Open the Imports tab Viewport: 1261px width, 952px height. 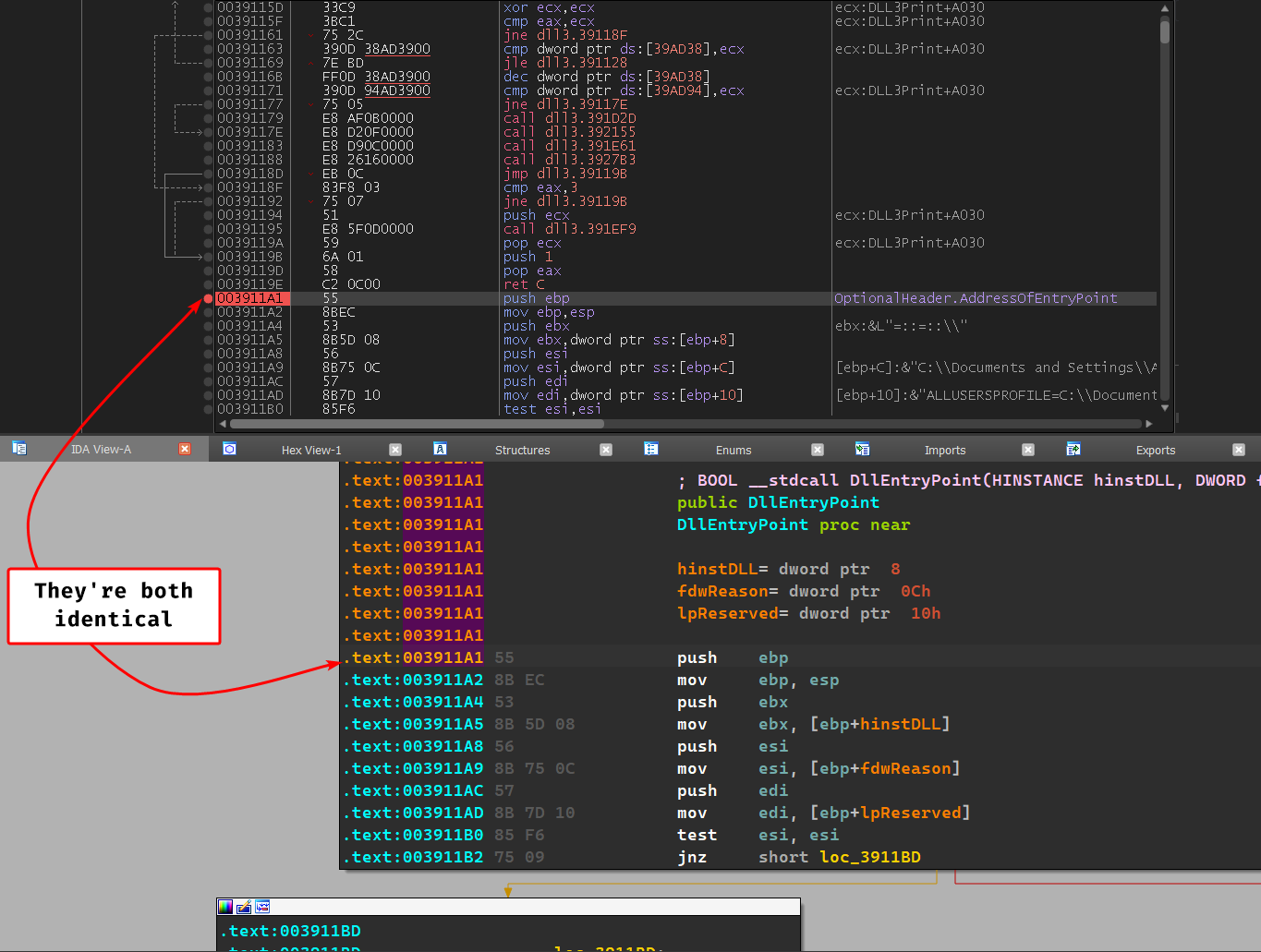(x=944, y=451)
